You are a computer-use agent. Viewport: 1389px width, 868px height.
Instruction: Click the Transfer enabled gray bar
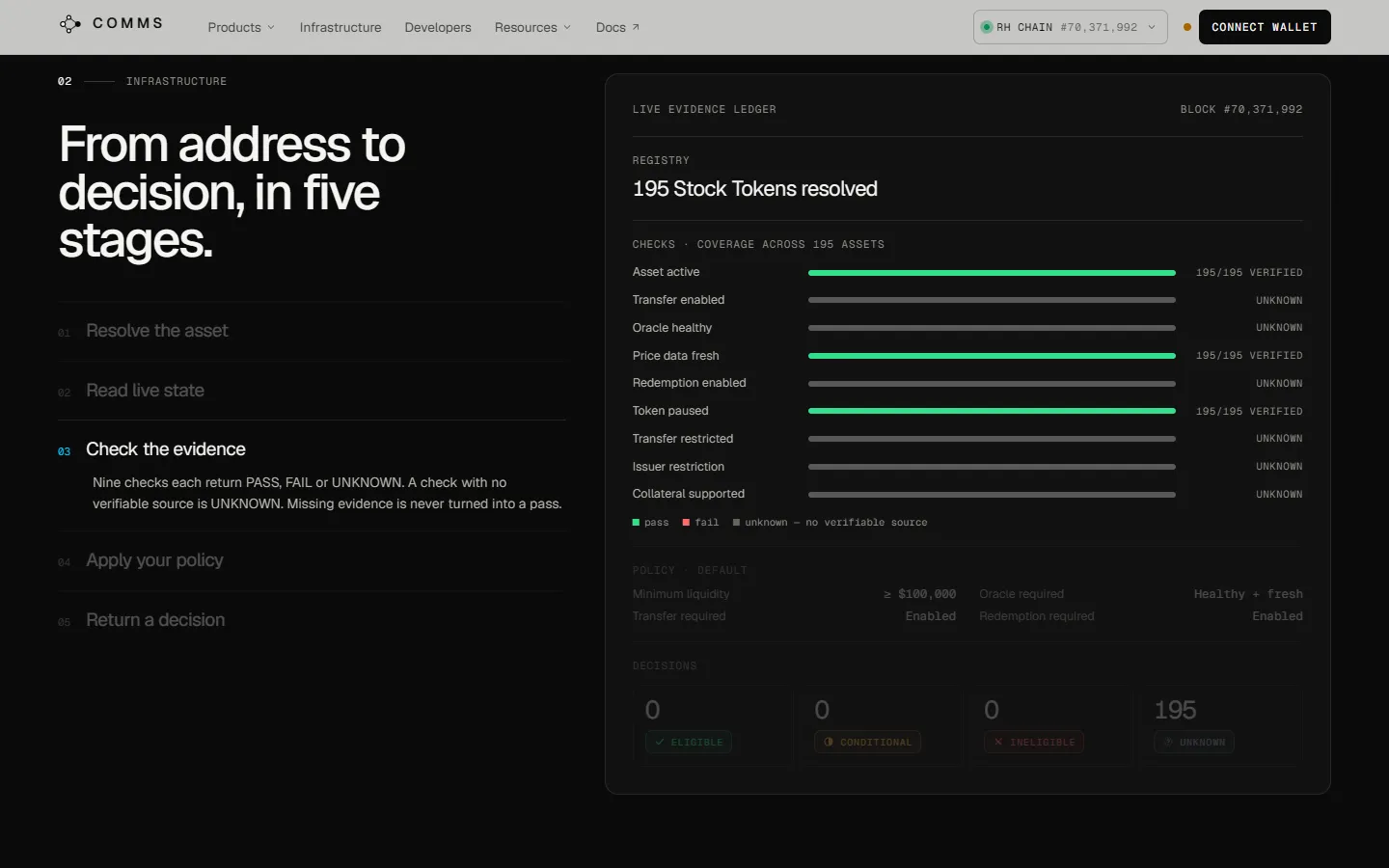click(x=992, y=300)
